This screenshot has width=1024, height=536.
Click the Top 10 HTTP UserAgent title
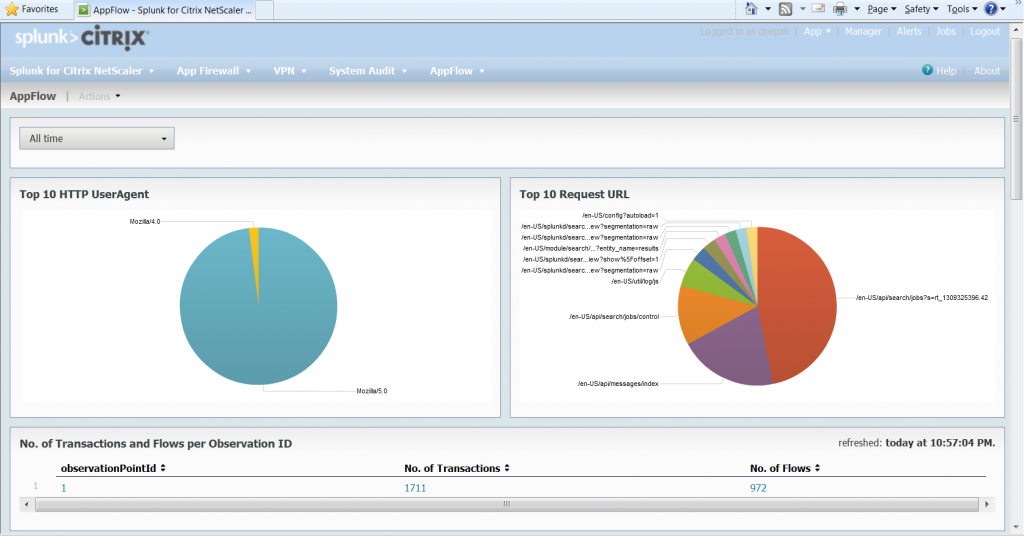(84, 195)
